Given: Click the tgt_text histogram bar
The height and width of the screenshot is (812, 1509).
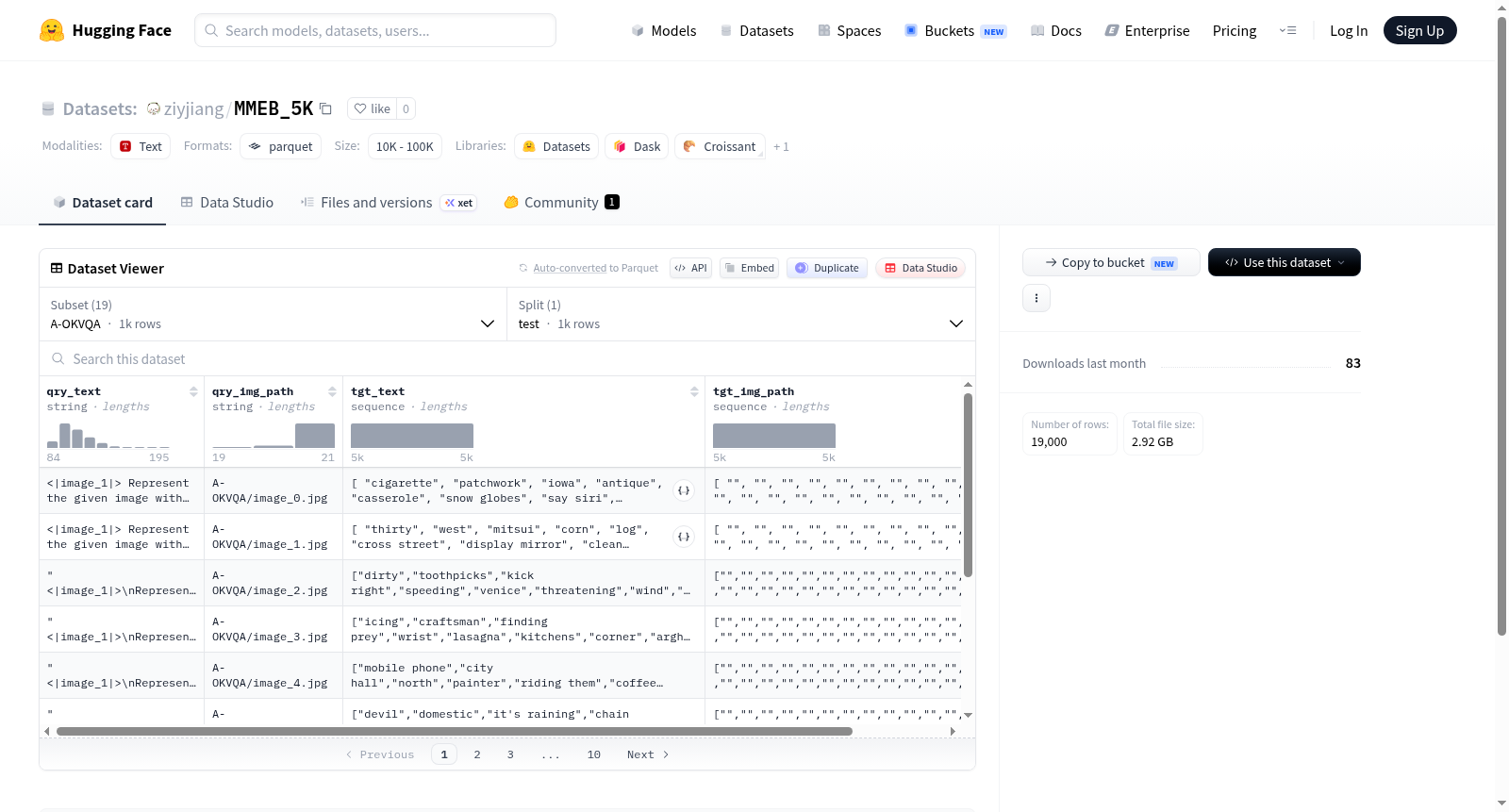Looking at the screenshot, I should tap(412, 436).
